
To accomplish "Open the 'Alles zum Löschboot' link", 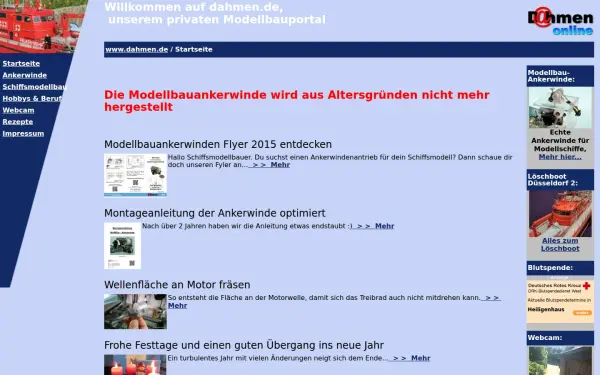I will 560,245.
